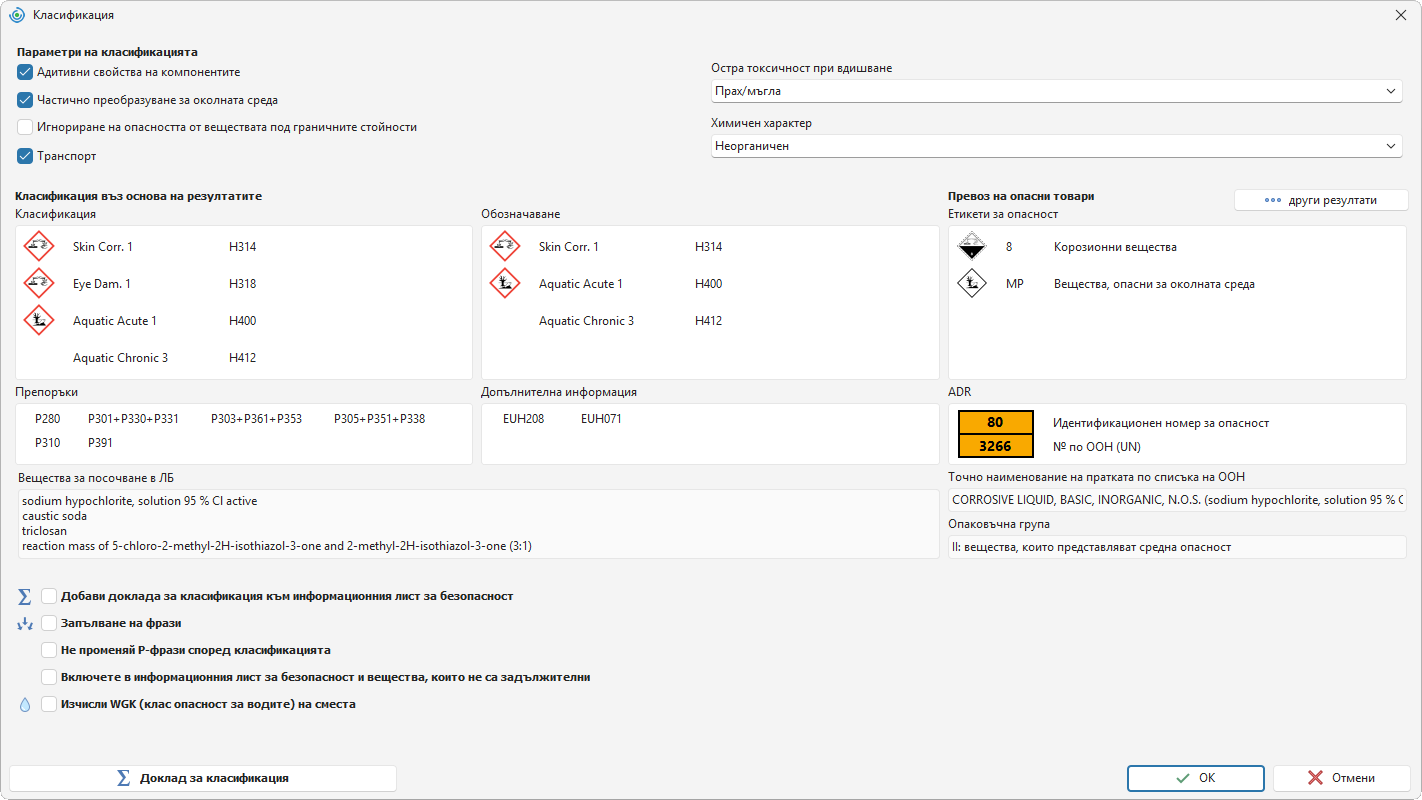The image size is (1422, 800).
Task: Click the corrosion pictogram in the labelling panel
Action: (x=505, y=246)
